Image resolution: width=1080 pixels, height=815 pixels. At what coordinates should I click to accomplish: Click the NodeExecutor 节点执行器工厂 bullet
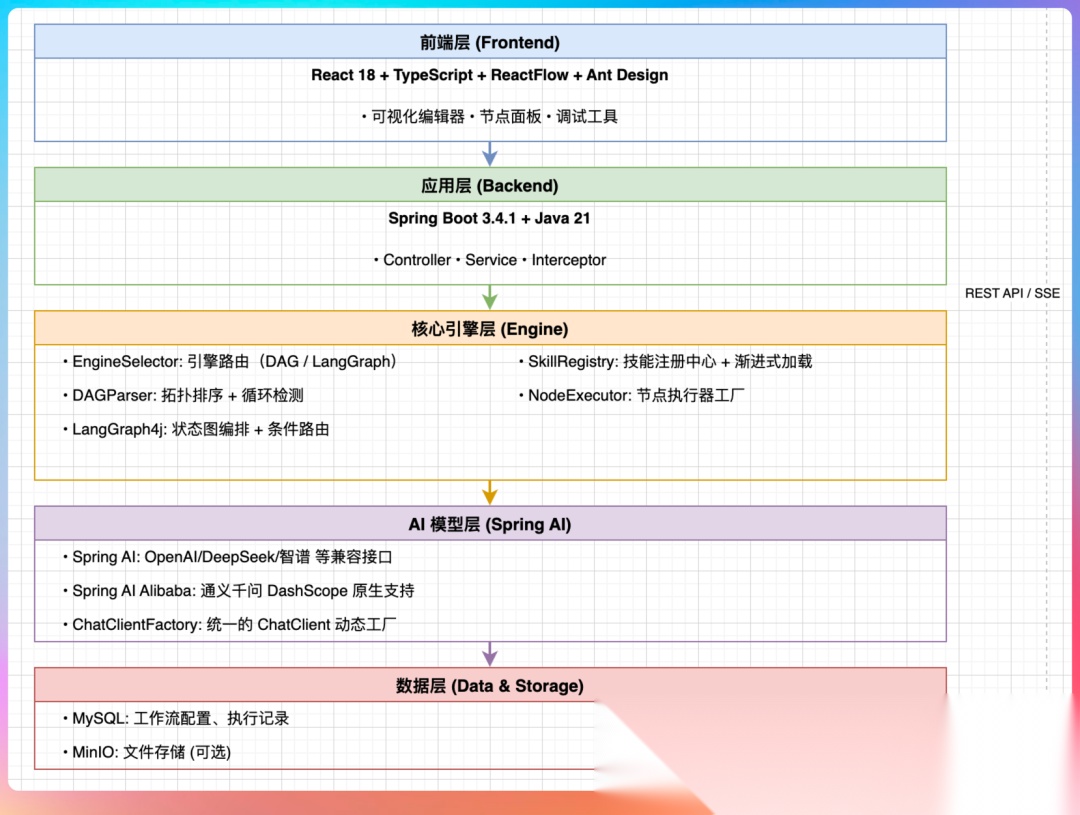tap(632, 395)
